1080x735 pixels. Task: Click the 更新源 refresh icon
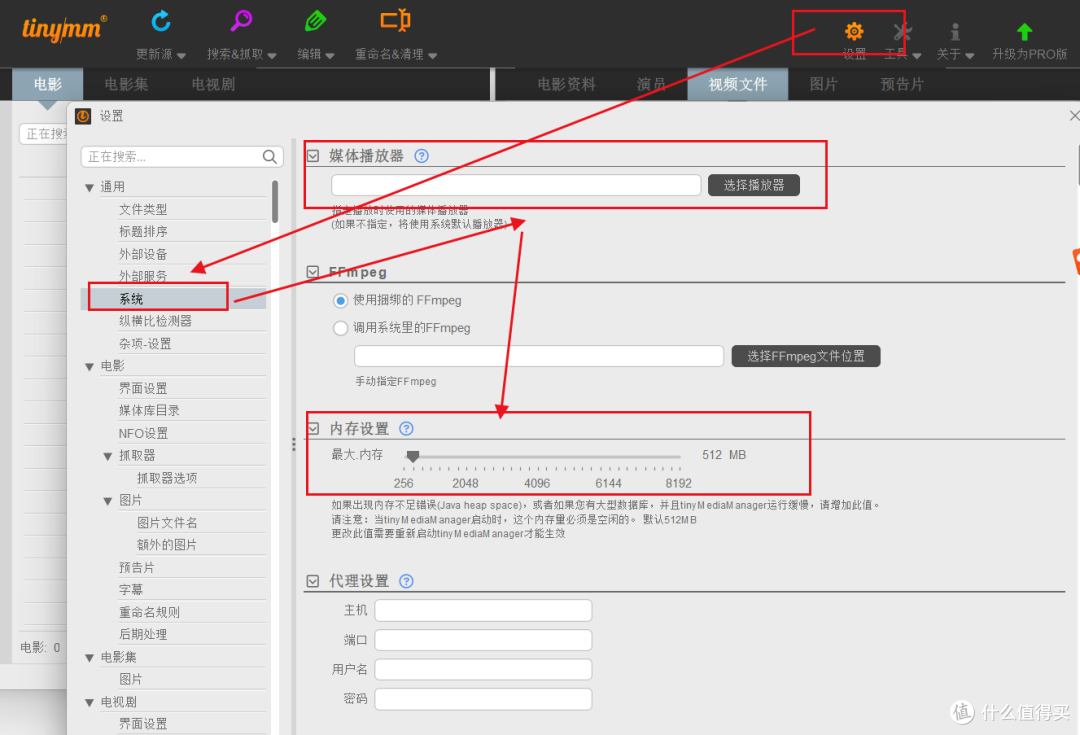click(x=160, y=21)
